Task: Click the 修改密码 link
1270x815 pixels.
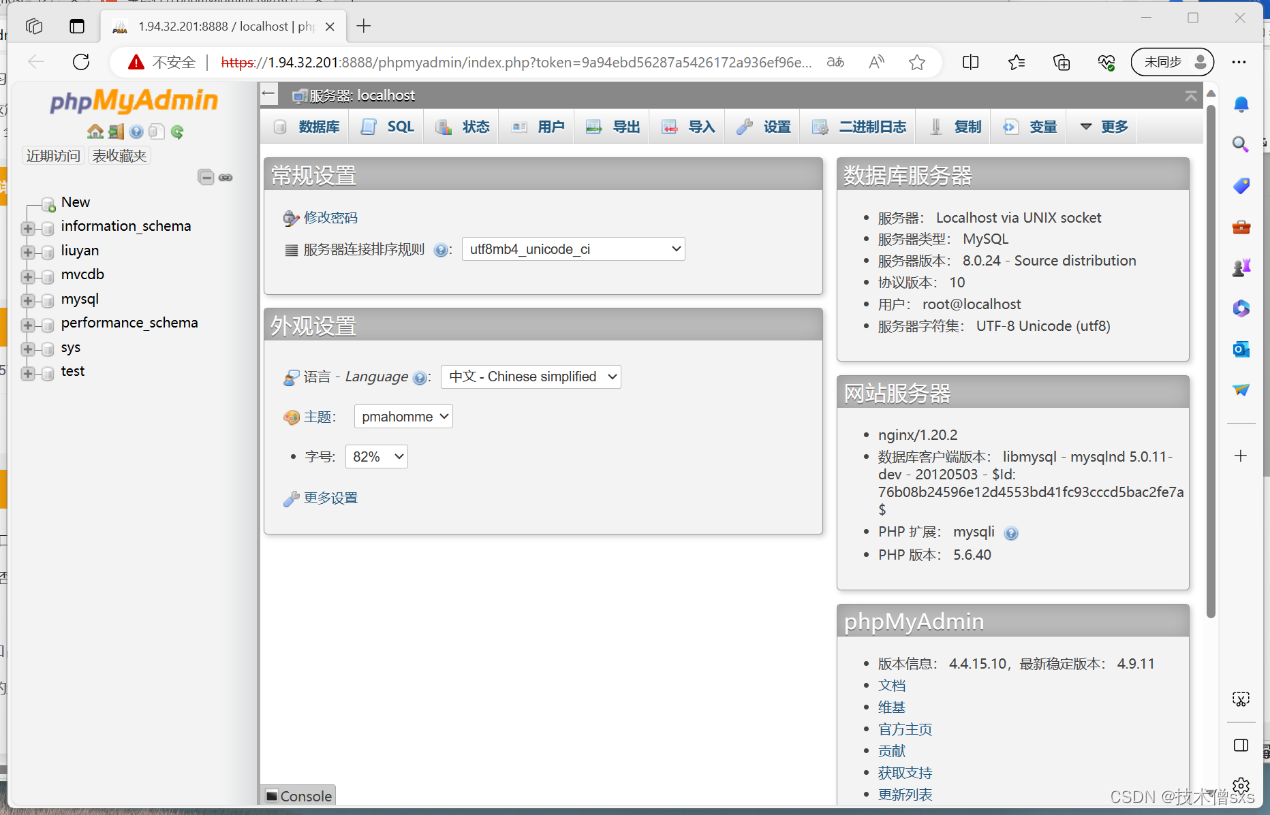Action: [x=330, y=218]
